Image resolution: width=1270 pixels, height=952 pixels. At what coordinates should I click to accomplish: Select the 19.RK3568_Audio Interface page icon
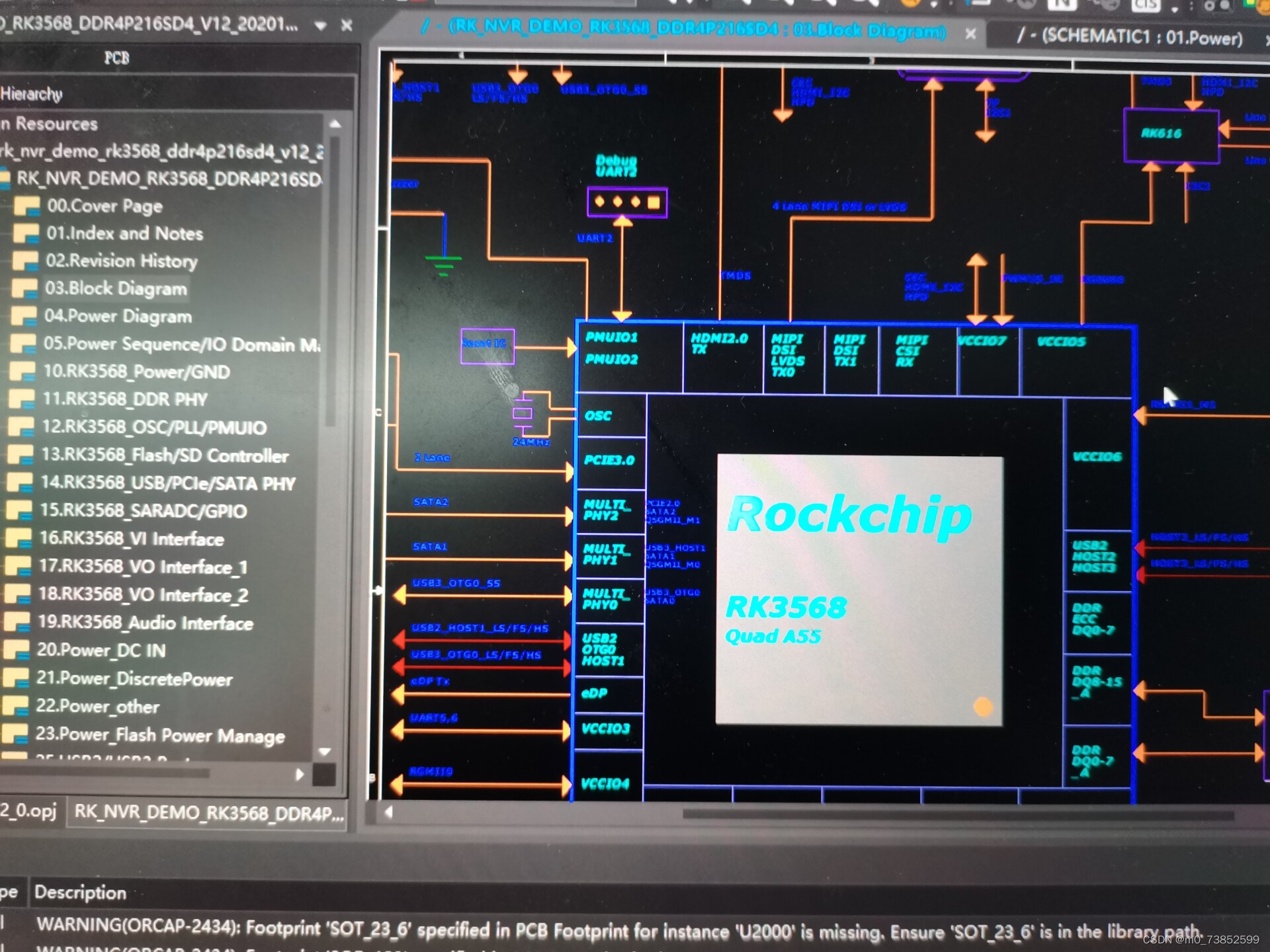pyautogui.click(x=16, y=622)
